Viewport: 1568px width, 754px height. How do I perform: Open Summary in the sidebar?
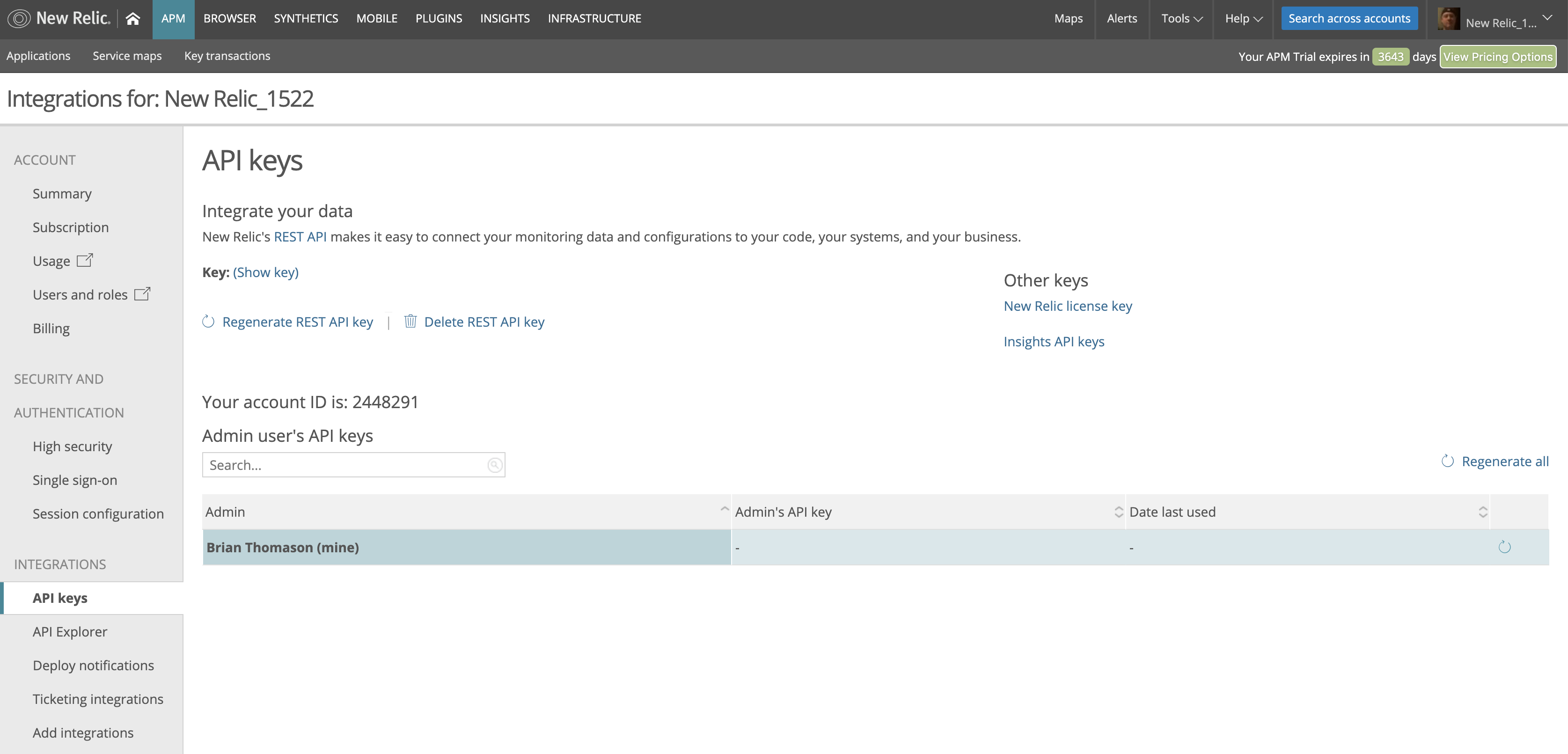(x=62, y=193)
